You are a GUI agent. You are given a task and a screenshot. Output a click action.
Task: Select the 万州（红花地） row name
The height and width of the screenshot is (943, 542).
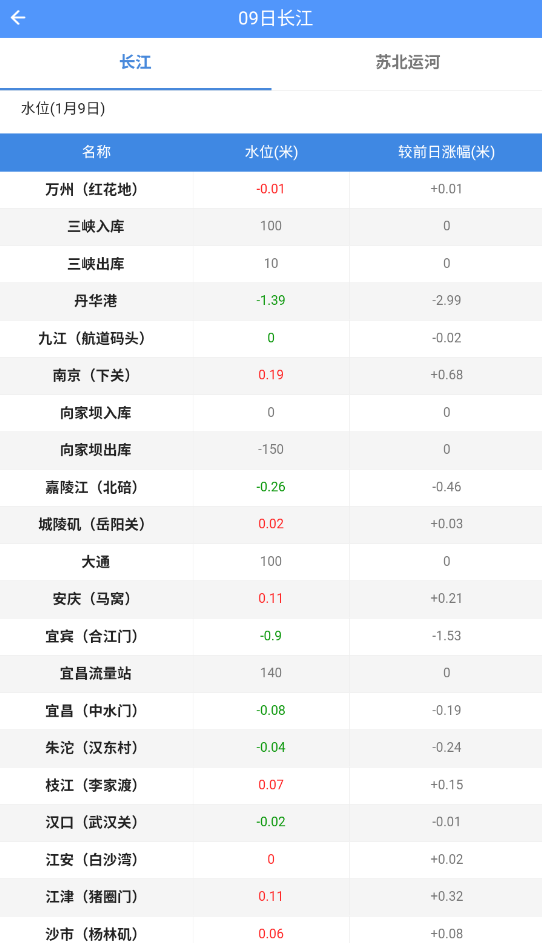[92, 189]
